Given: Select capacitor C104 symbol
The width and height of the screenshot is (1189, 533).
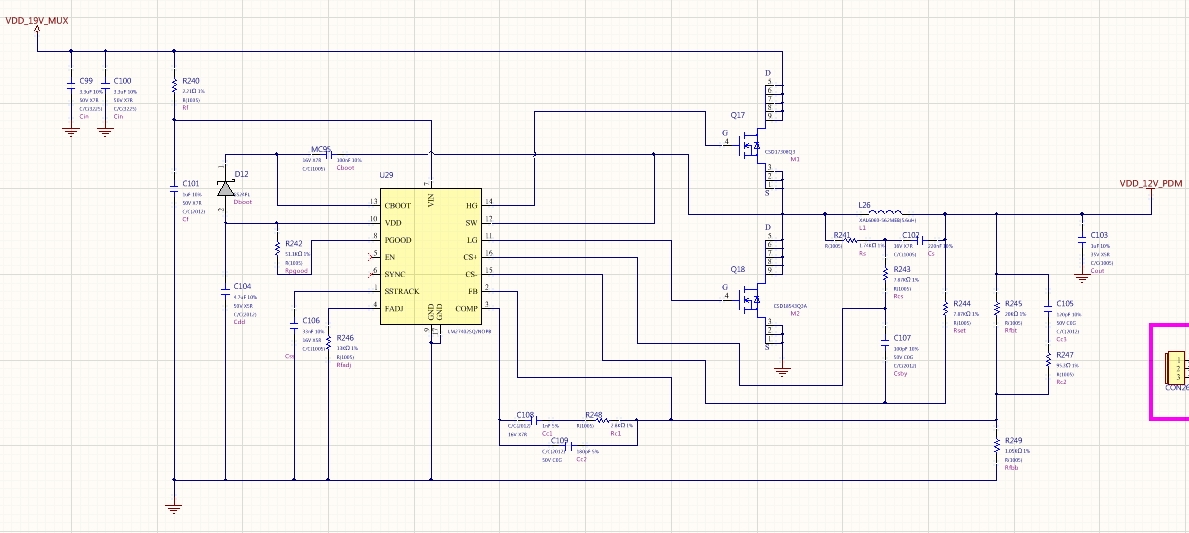Looking at the screenshot, I should tap(225, 290).
